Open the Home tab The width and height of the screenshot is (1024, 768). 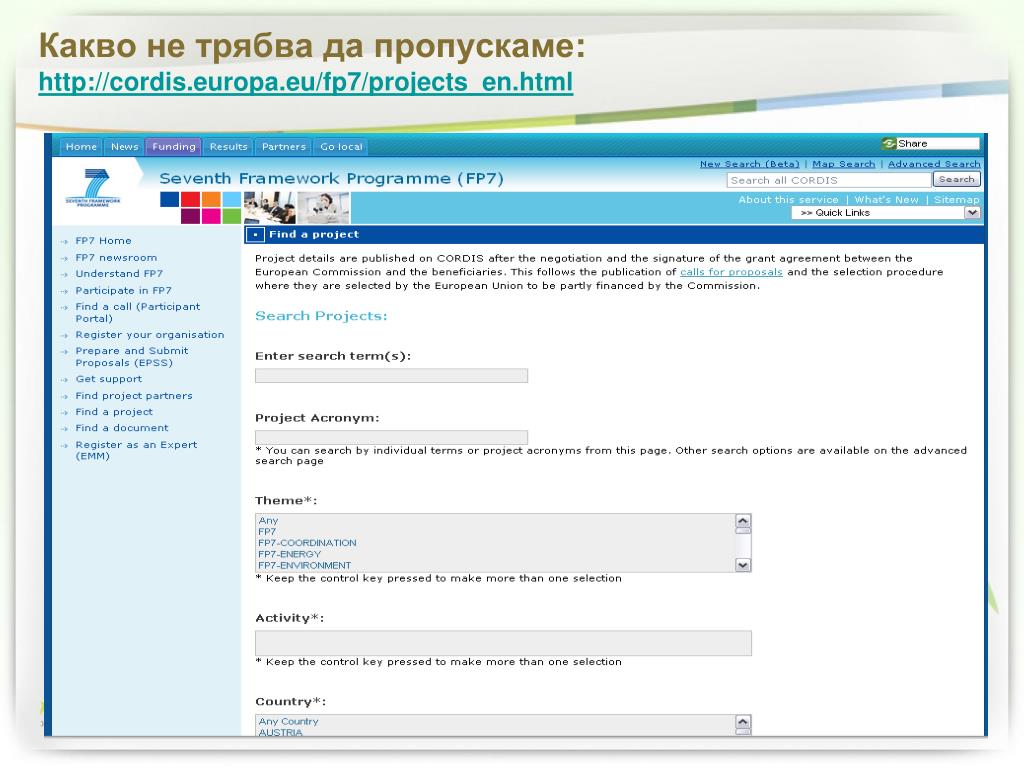(81, 147)
